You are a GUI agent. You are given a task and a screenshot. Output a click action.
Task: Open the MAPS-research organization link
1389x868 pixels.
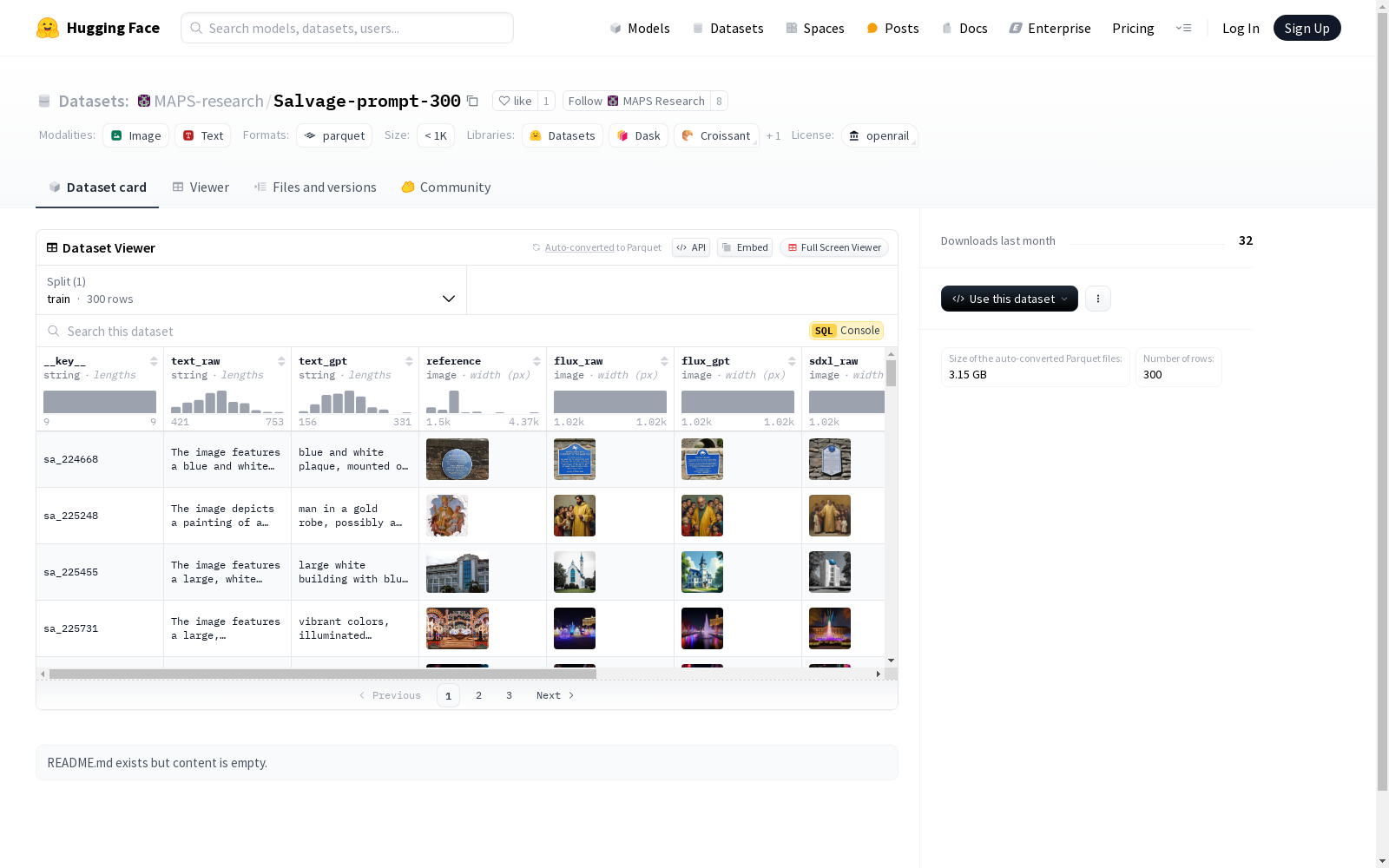pyautogui.click(x=208, y=101)
